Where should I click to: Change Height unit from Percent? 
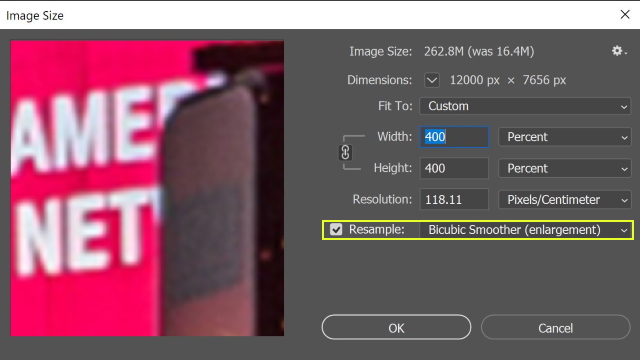pos(564,169)
